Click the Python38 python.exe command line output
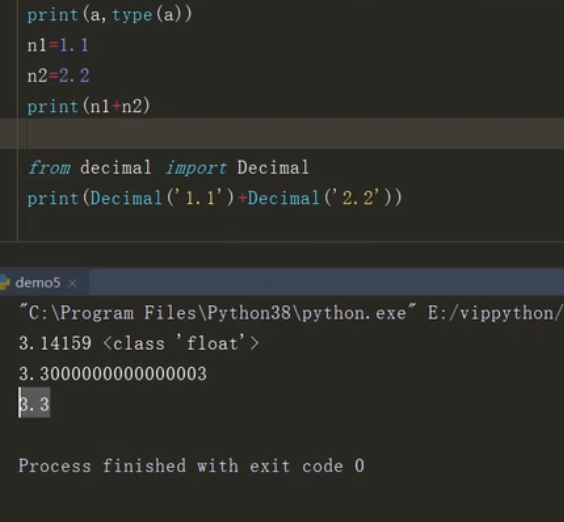 tap(291, 313)
